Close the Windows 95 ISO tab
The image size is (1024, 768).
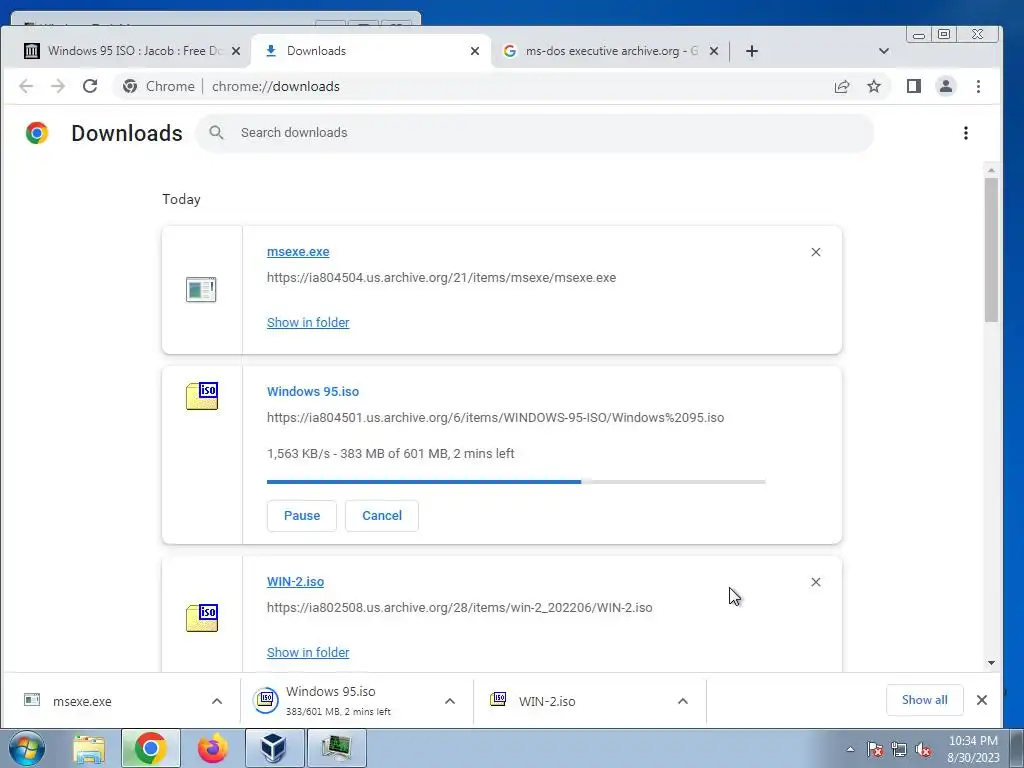(236, 51)
